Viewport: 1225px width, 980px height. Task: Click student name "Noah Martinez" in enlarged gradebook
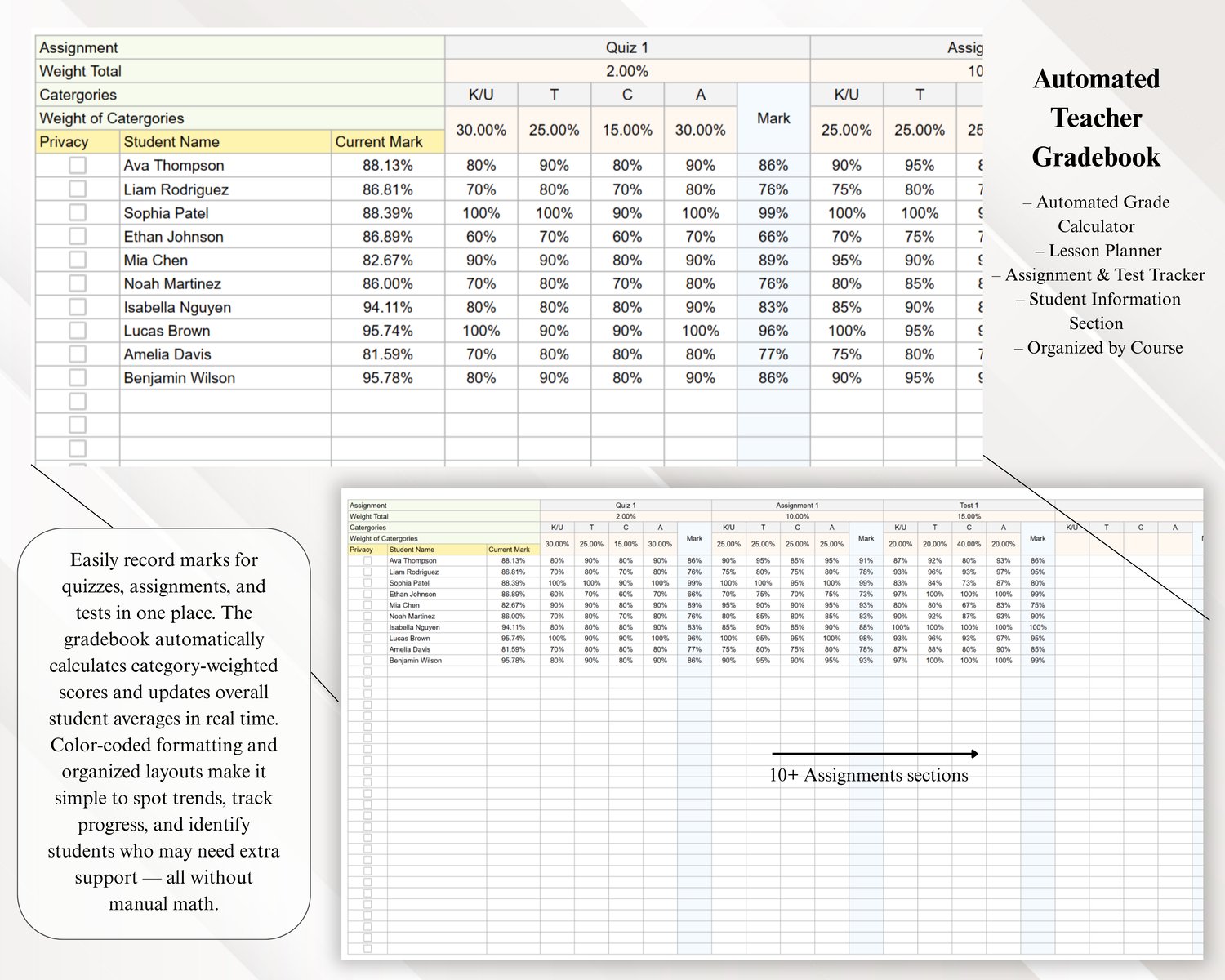(172, 283)
